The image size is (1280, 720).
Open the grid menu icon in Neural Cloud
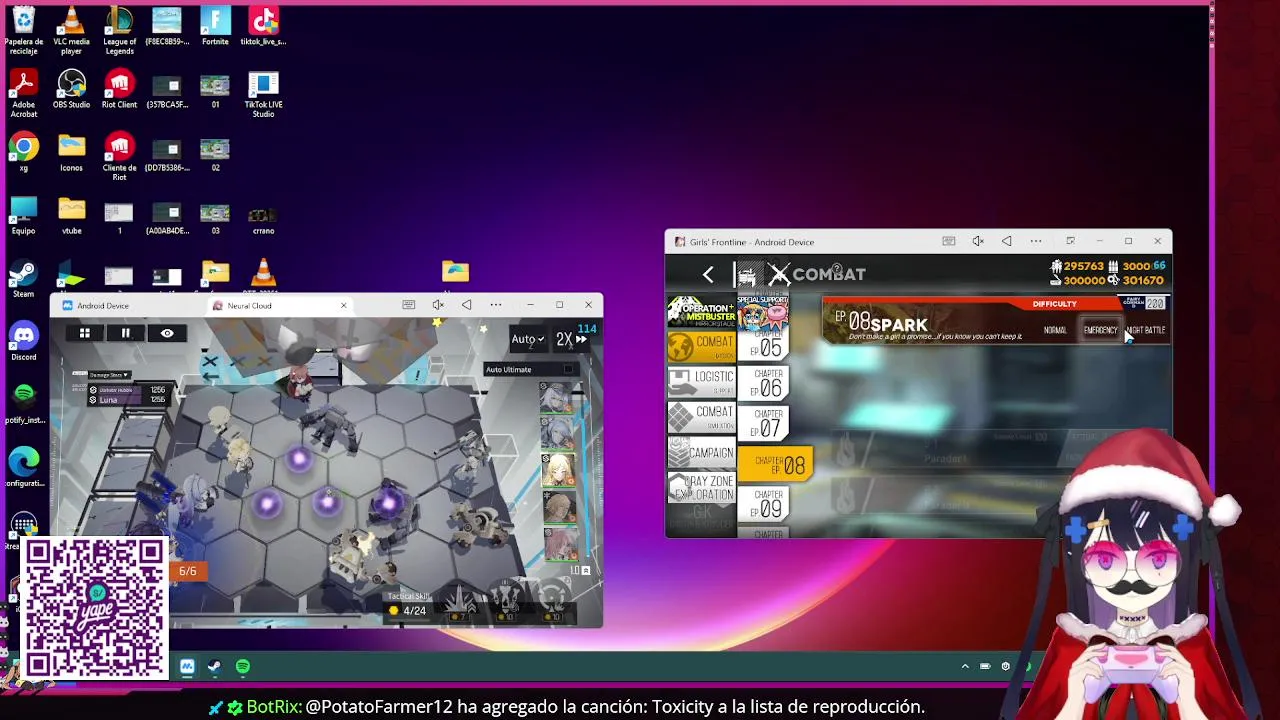(85, 333)
